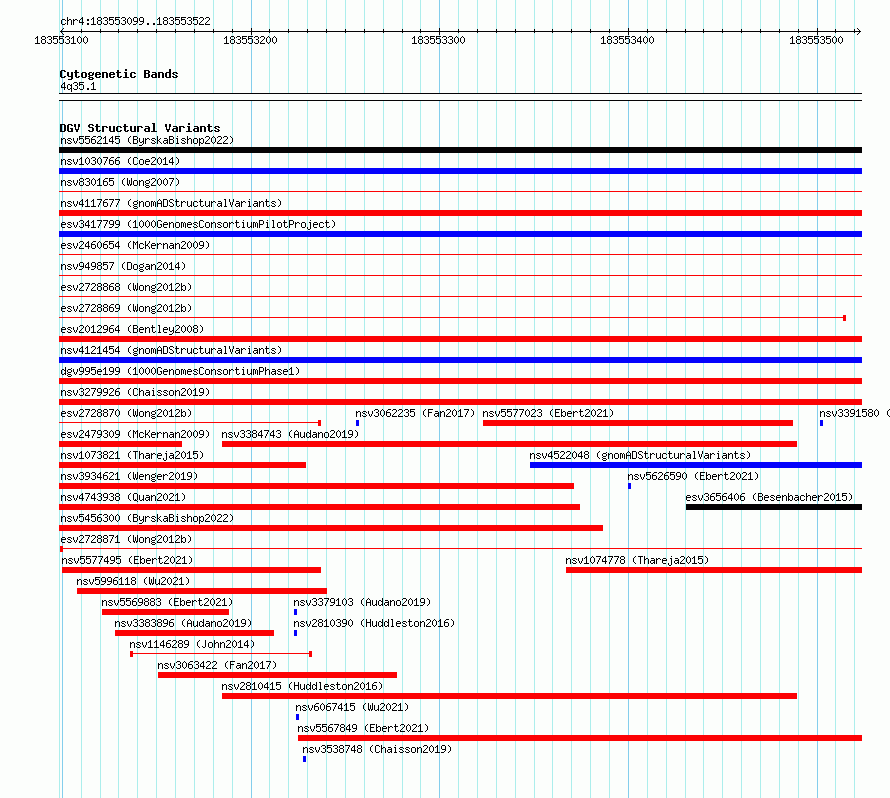
Task: Click ruler position 183553200
Action: pyautogui.click(x=250, y=40)
